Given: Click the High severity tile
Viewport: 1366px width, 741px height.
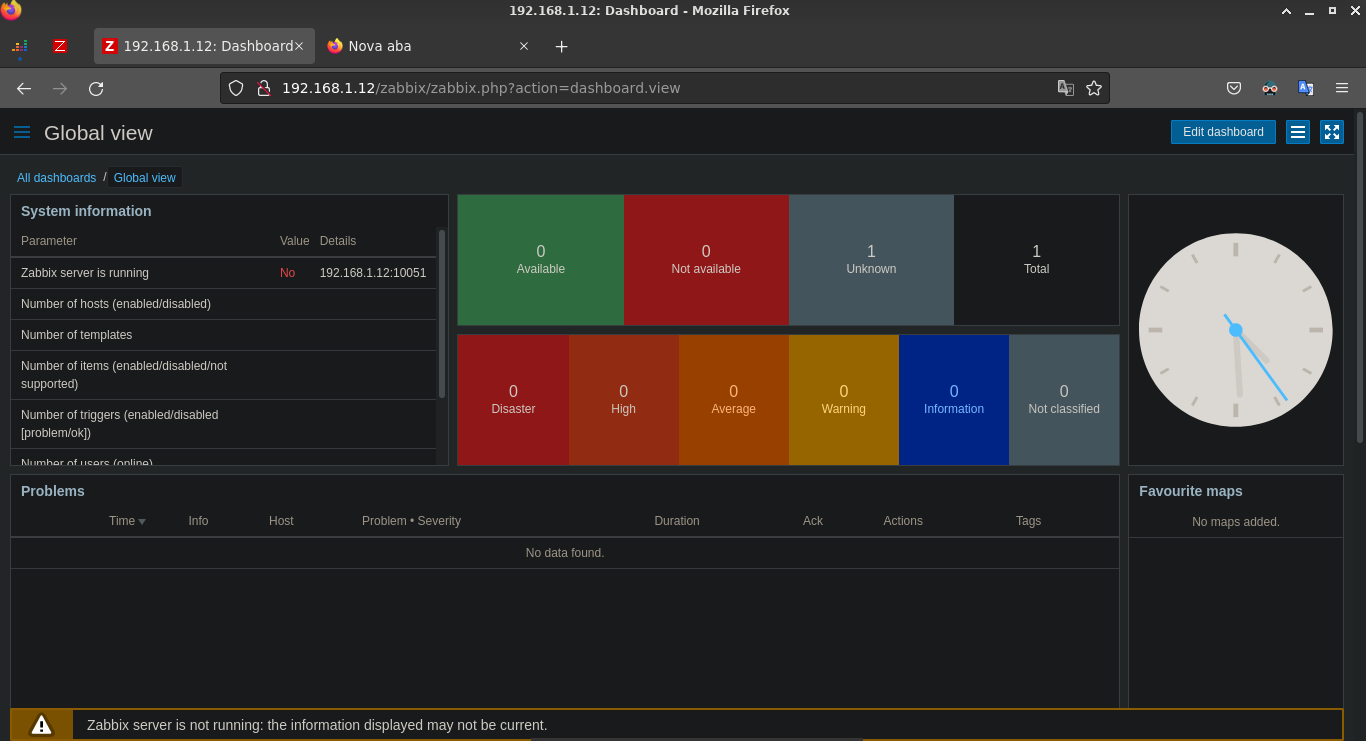Looking at the screenshot, I should click(624, 400).
